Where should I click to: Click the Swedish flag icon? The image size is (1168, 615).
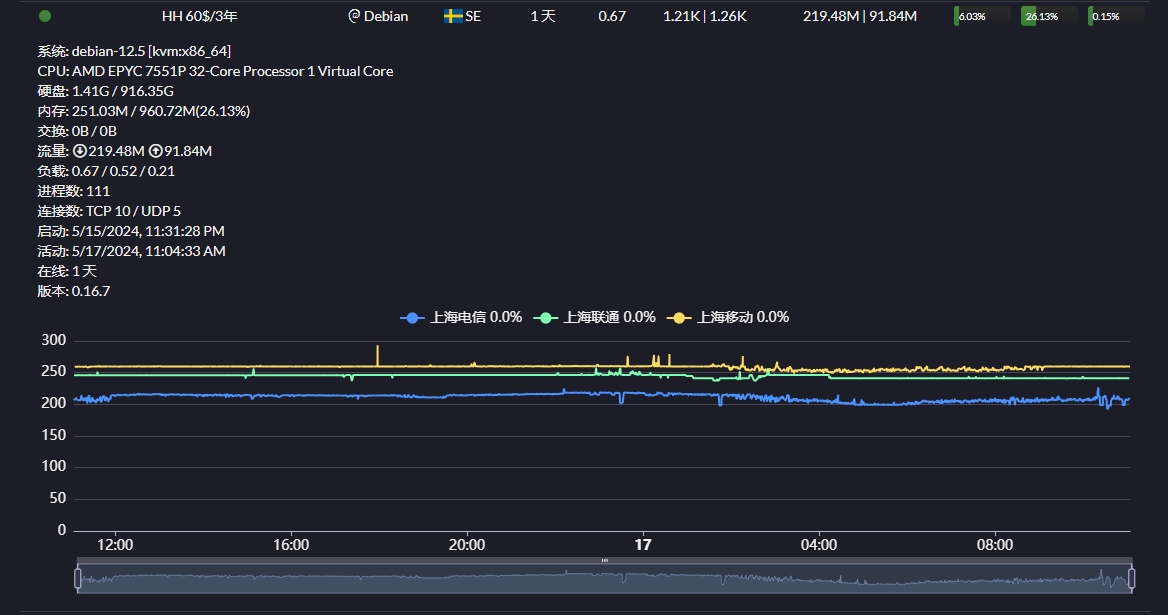pos(453,16)
